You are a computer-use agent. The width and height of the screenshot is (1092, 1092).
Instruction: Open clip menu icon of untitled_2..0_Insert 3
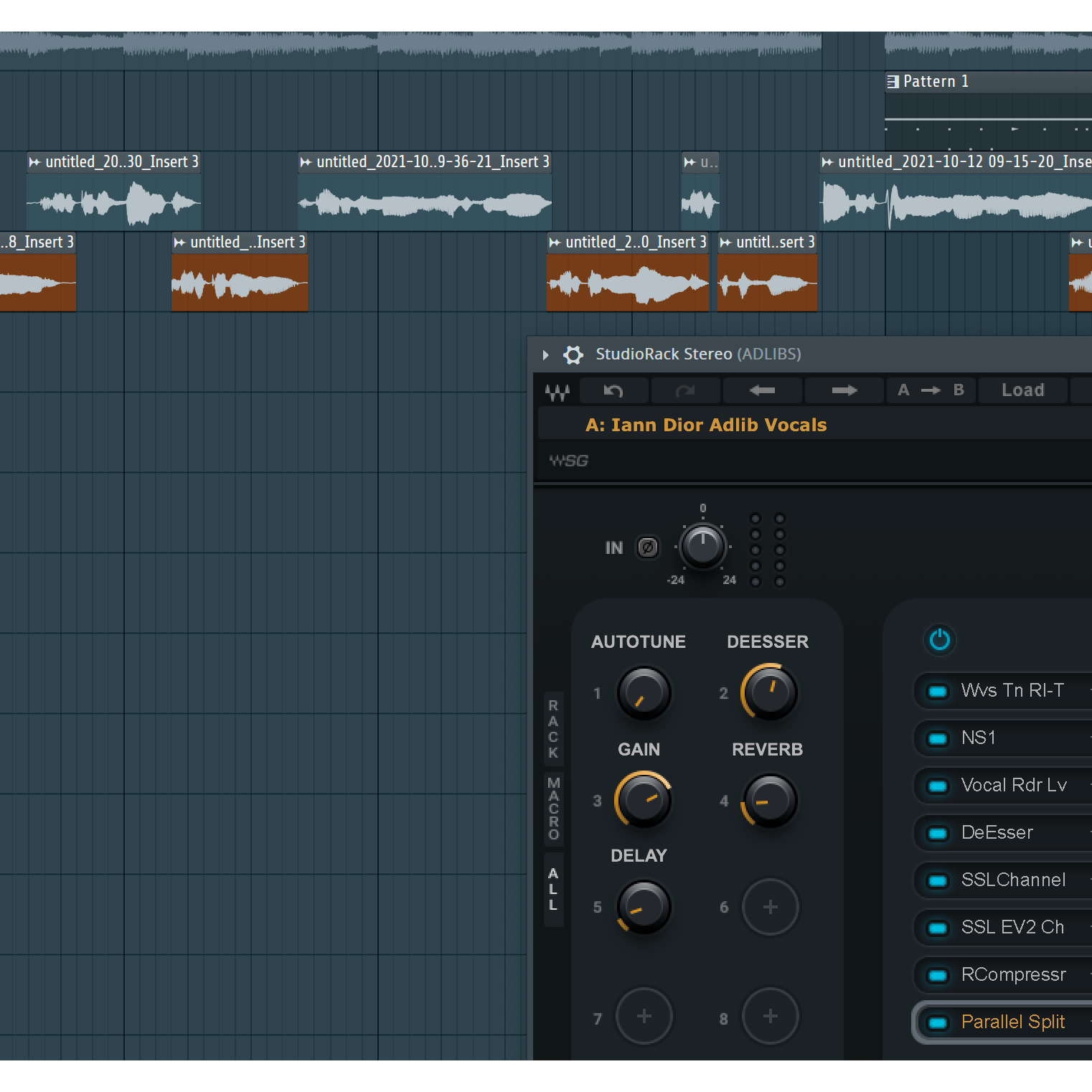click(555, 243)
